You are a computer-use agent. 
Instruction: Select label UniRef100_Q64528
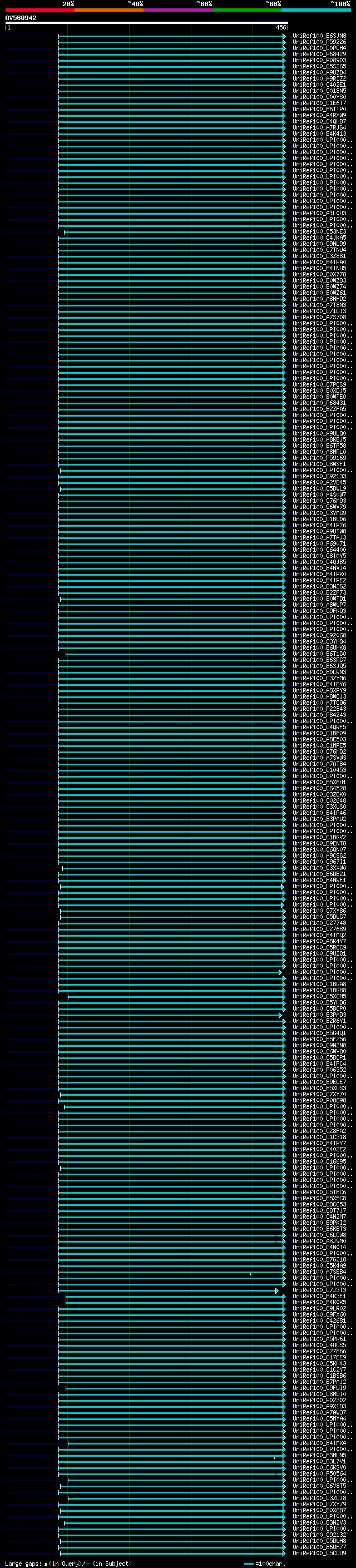click(x=319, y=788)
